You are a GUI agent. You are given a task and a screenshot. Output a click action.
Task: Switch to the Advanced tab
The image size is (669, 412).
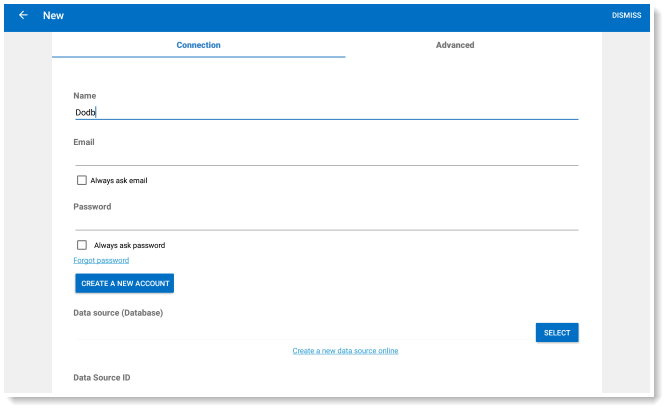pyautogui.click(x=455, y=45)
